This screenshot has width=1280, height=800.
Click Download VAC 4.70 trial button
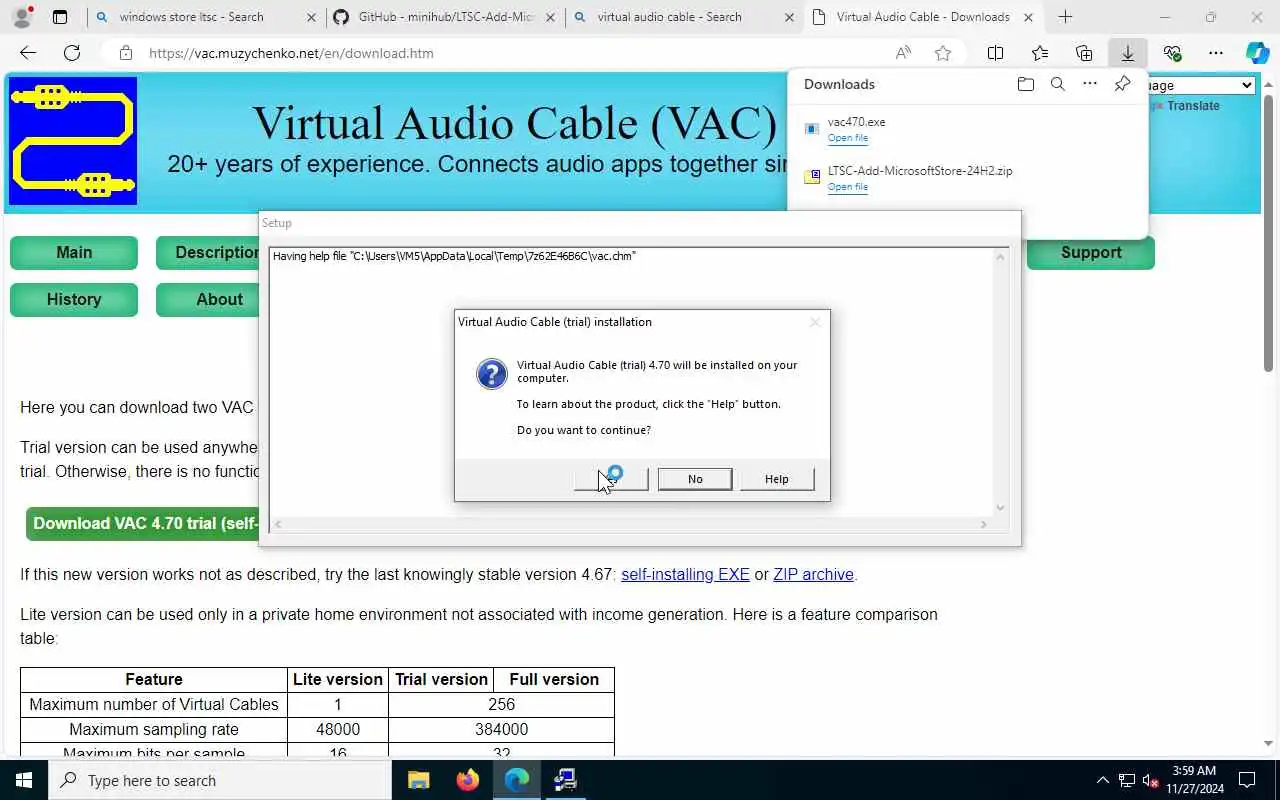point(142,523)
